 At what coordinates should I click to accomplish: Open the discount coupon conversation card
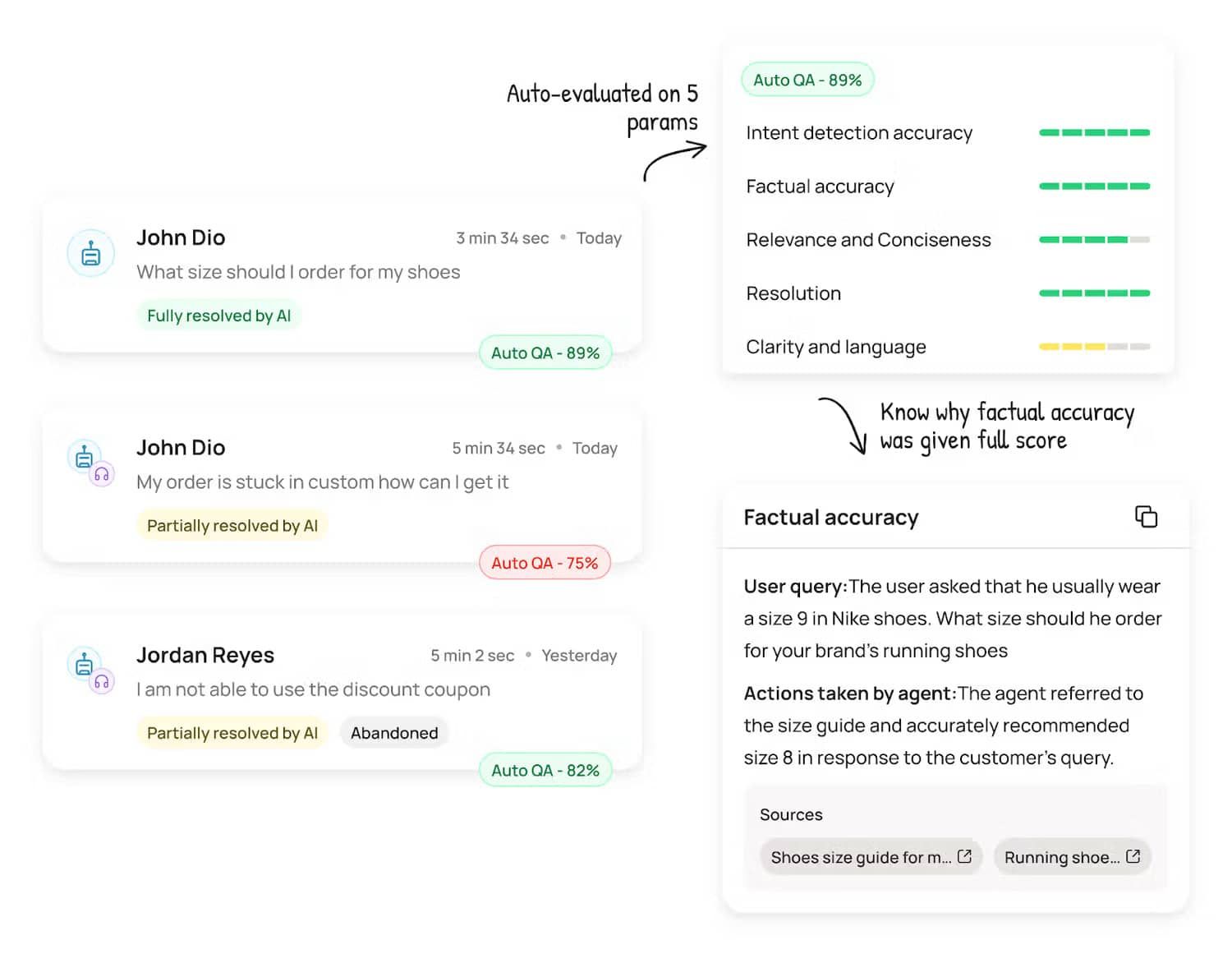(342, 692)
